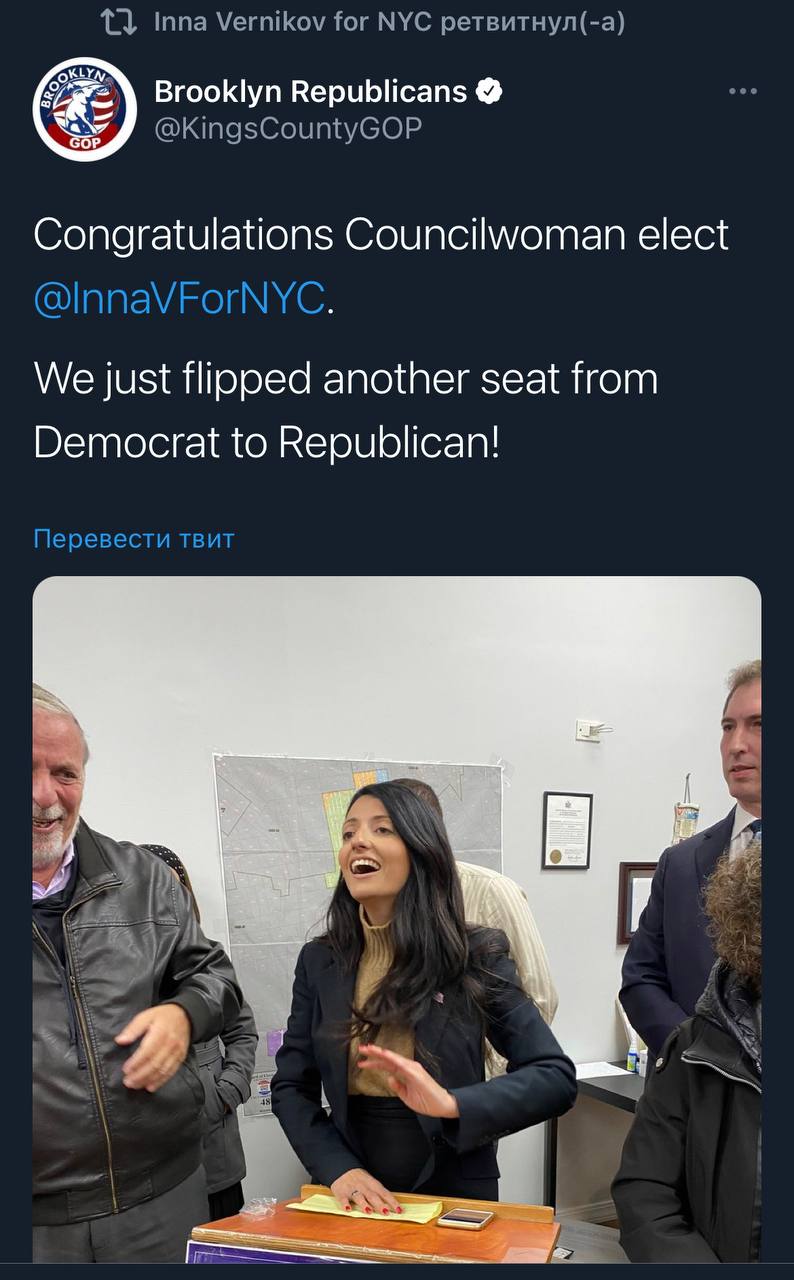Select the "Congratulations Councilwoman elect" text line

(381, 235)
